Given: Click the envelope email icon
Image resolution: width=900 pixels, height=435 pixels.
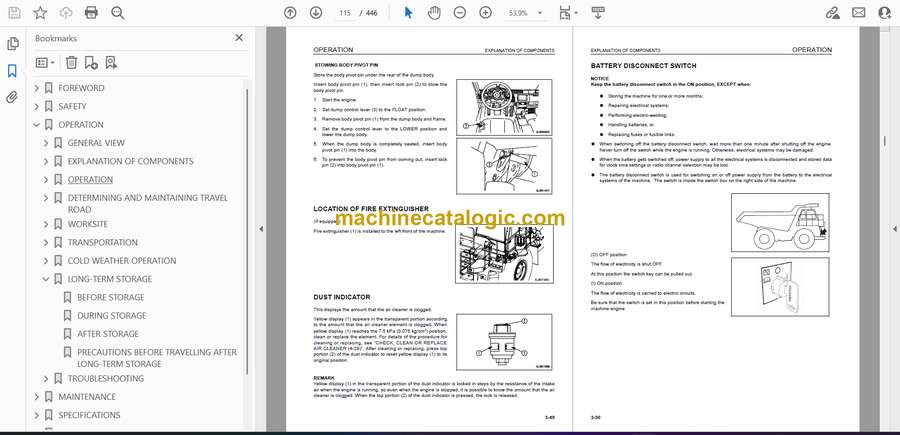Looking at the screenshot, I should pos(859,13).
